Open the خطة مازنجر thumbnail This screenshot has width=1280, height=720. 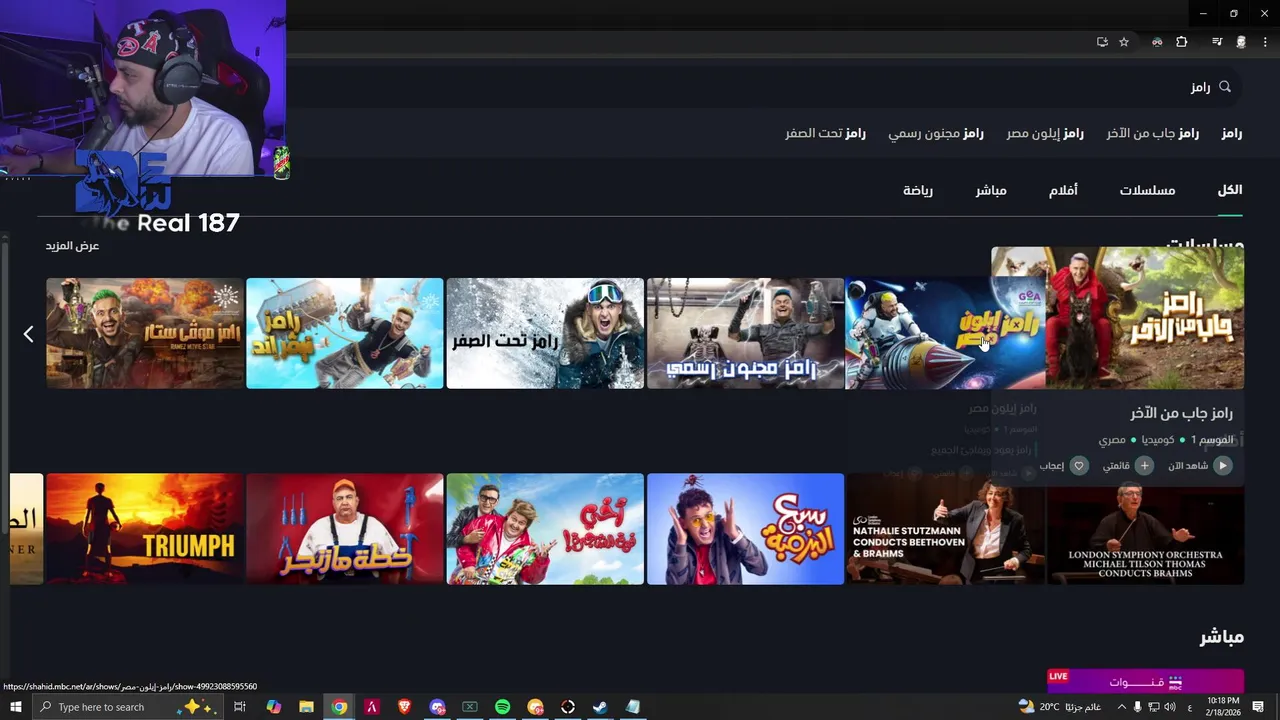345,529
